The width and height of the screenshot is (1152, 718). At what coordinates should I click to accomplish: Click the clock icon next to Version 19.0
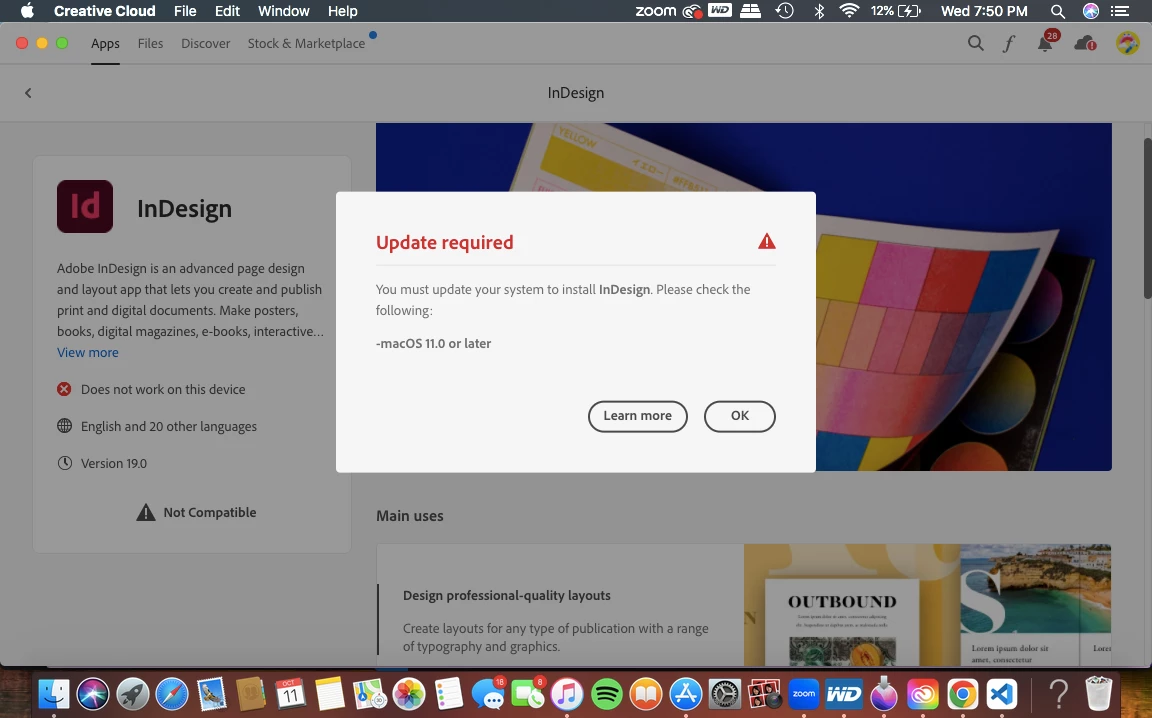65,463
